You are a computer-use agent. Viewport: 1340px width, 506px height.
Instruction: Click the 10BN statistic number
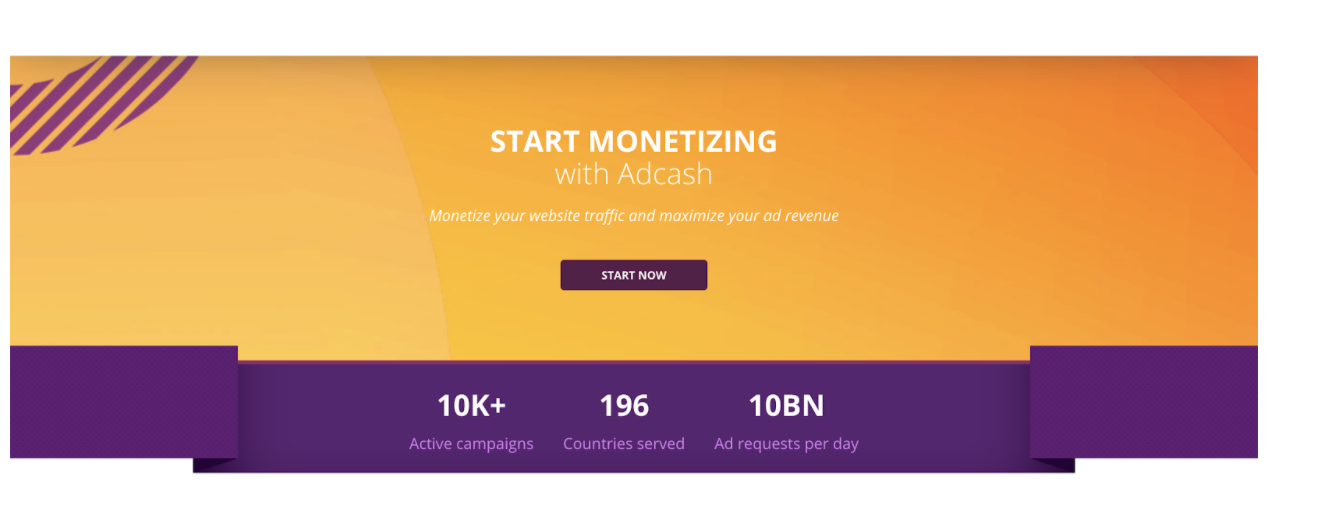pyautogui.click(x=786, y=405)
